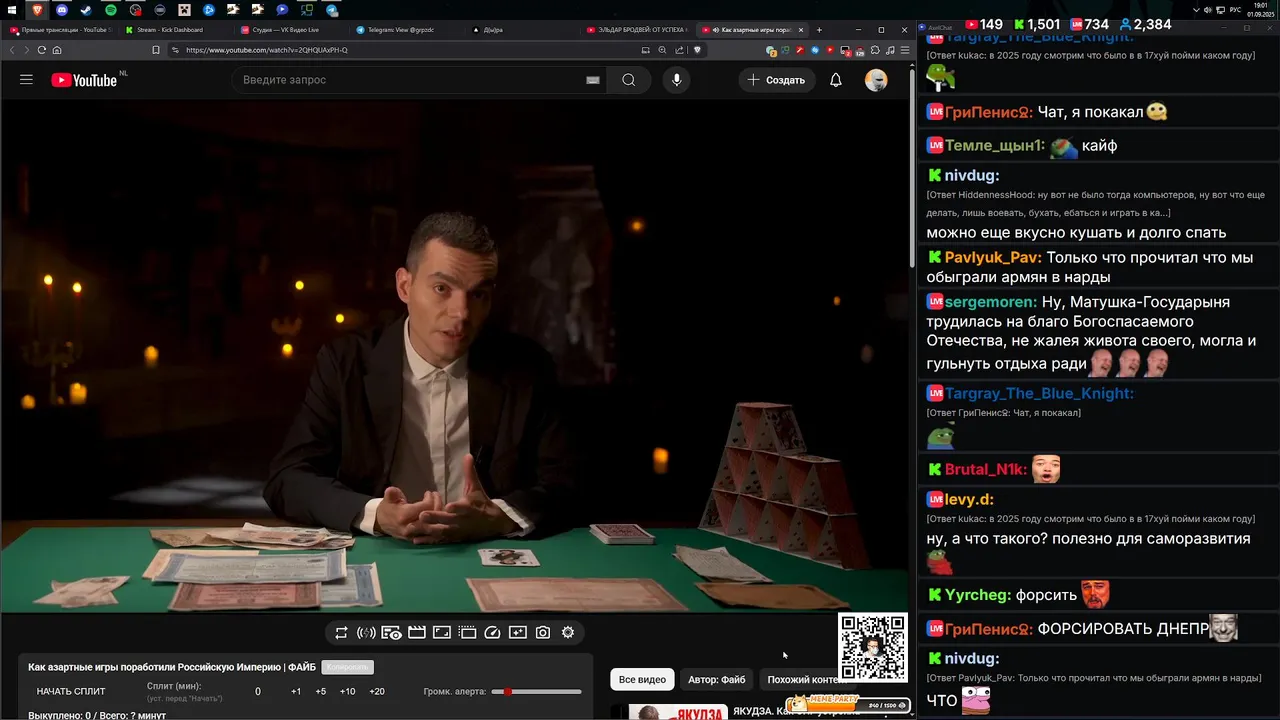1280x720 pixels.
Task: Close the Как азартные игры tab
Action: (x=800, y=30)
